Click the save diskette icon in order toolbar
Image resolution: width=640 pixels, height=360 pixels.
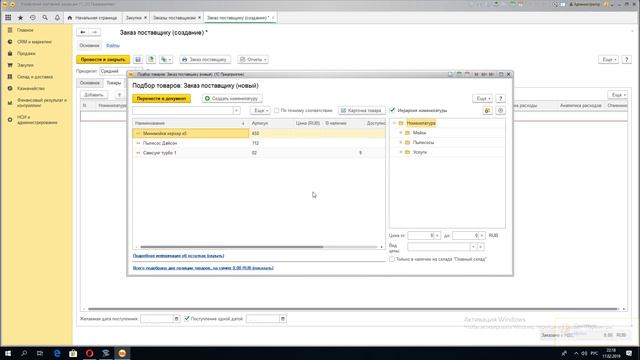(138, 60)
